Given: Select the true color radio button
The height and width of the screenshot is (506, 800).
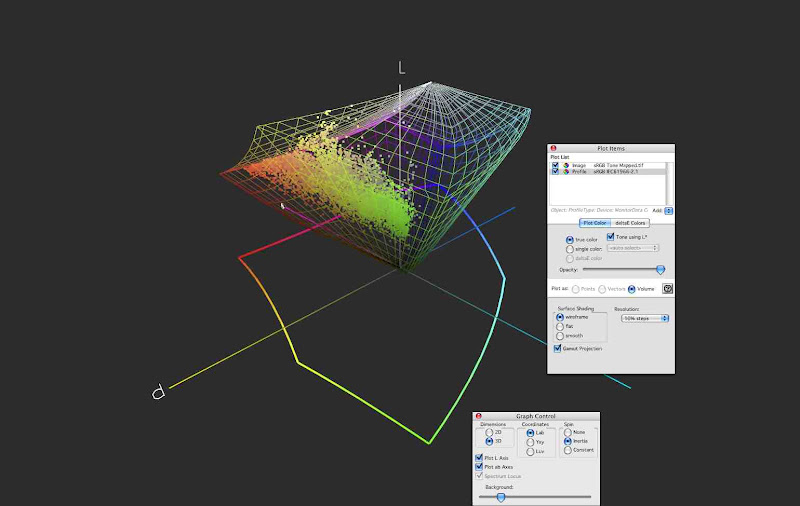Looking at the screenshot, I should [569, 239].
